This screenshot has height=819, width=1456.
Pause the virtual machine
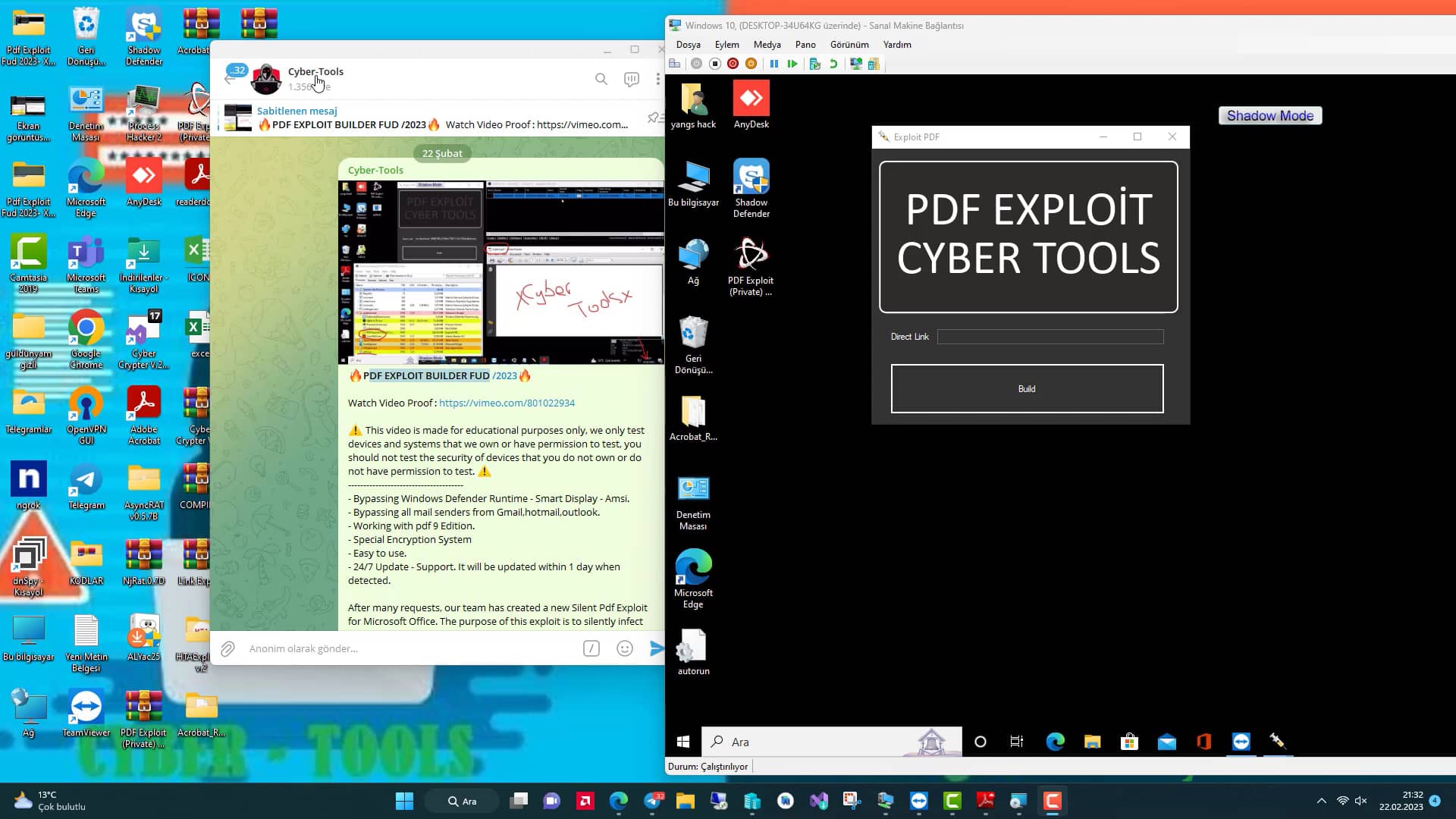[x=774, y=64]
